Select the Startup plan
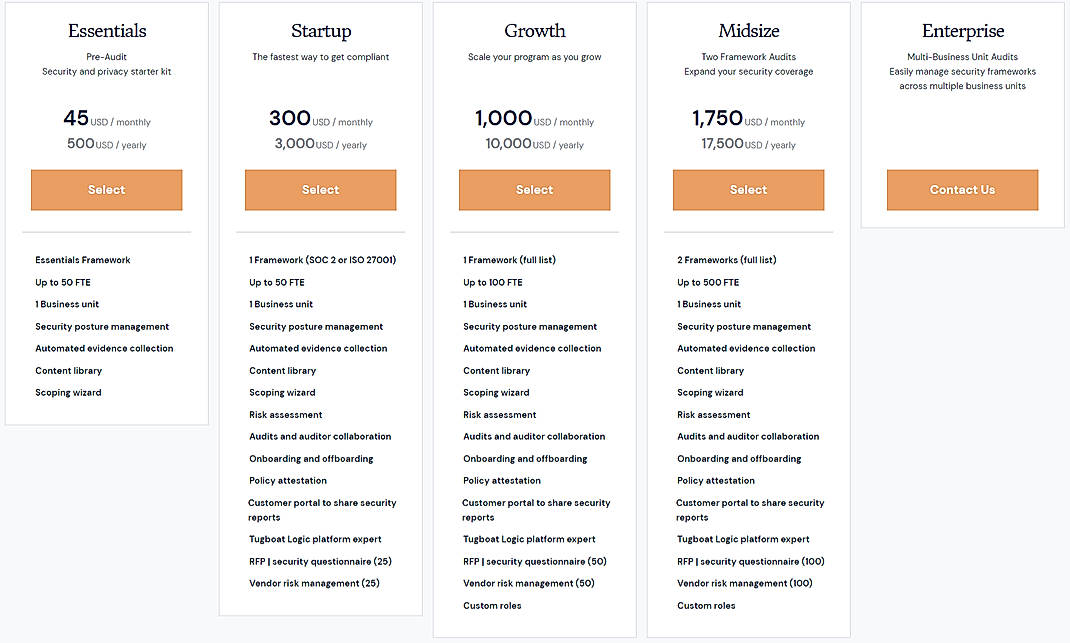Image resolution: width=1070 pixels, height=643 pixels. 320,190
